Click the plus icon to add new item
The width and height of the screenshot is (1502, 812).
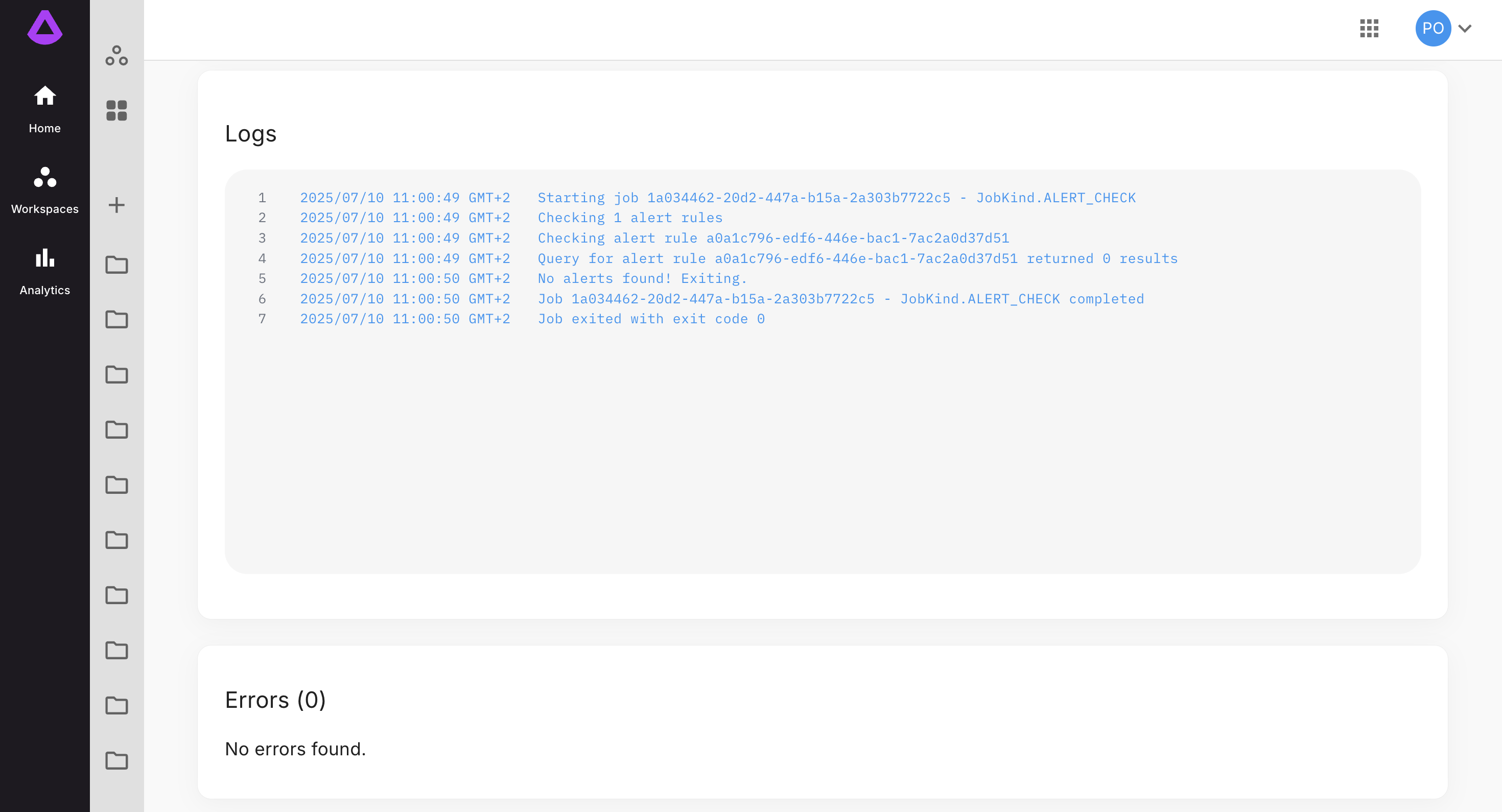click(x=116, y=205)
